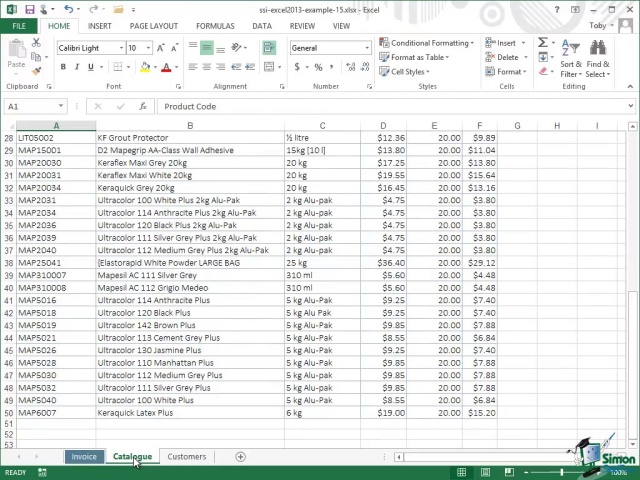Click the Fill down arrow icon
Image resolution: width=640 pixels, height=480 pixels.
point(543,57)
